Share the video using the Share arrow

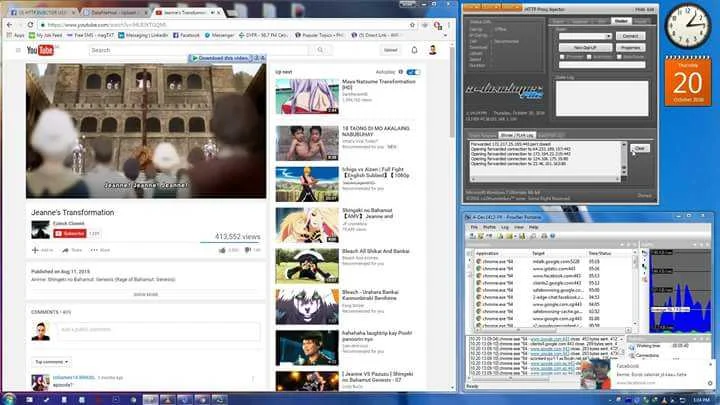[65, 250]
